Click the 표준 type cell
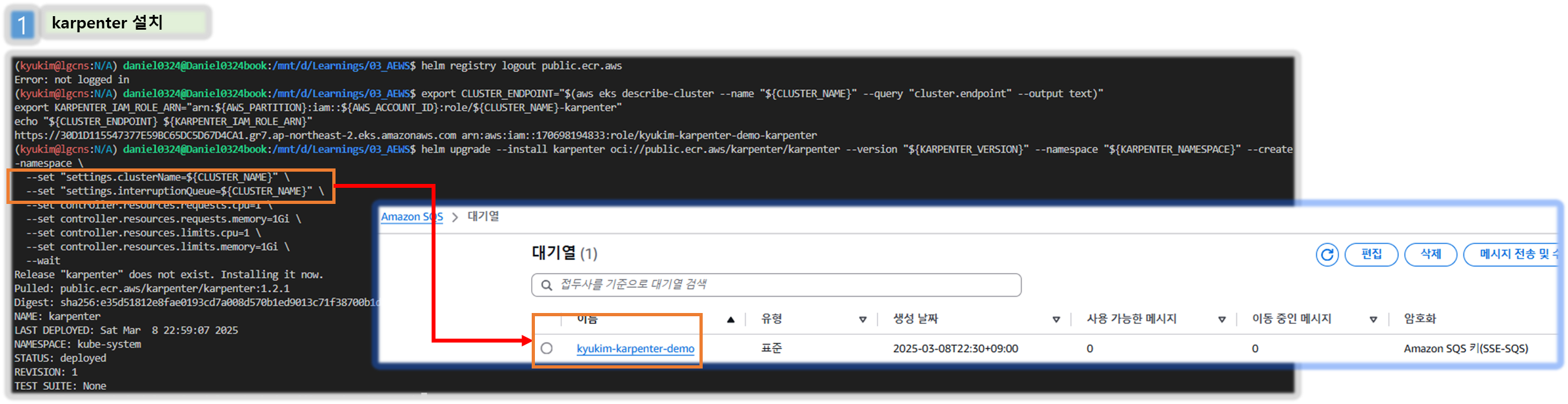 click(x=772, y=348)
